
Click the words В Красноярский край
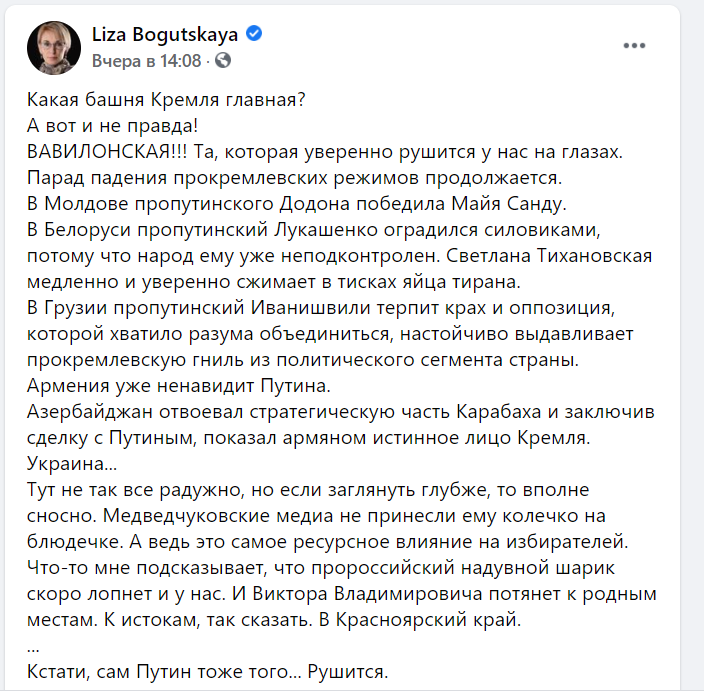click(420, 620)
